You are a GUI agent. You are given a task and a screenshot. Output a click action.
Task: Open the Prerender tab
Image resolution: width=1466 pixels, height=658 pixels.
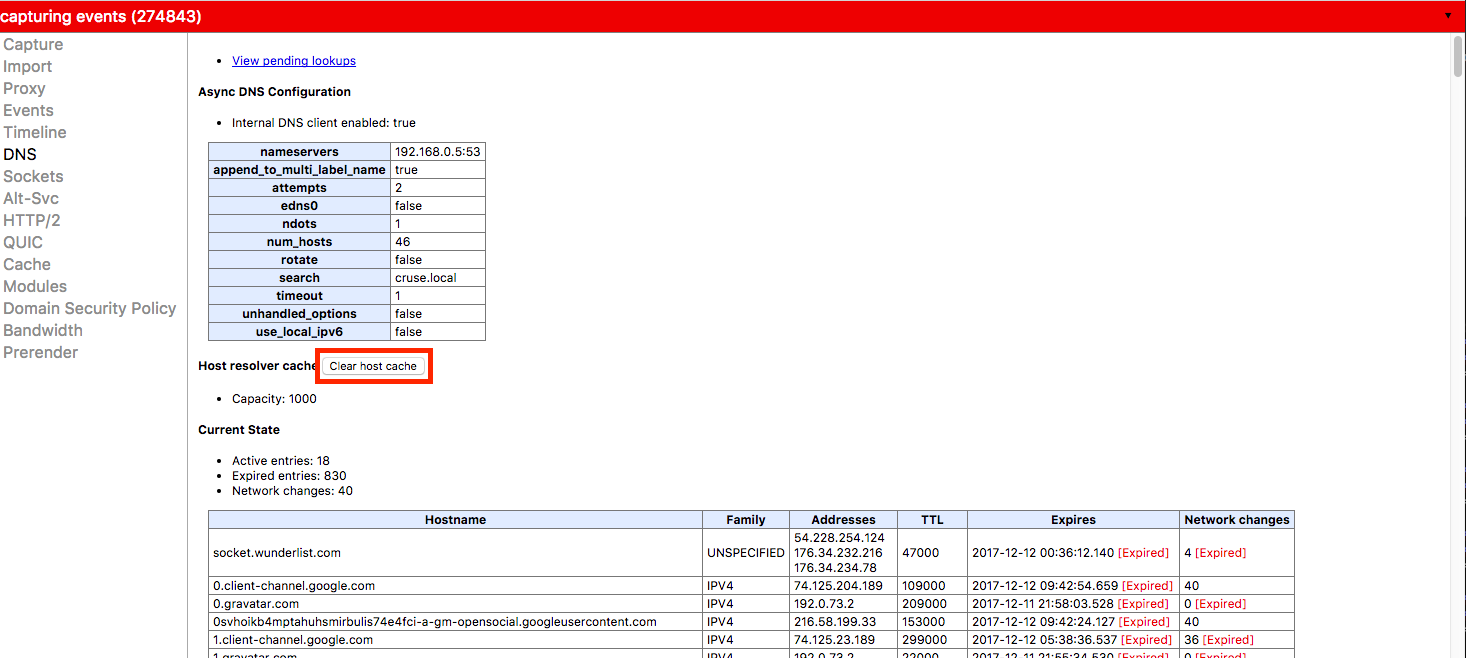40,352
